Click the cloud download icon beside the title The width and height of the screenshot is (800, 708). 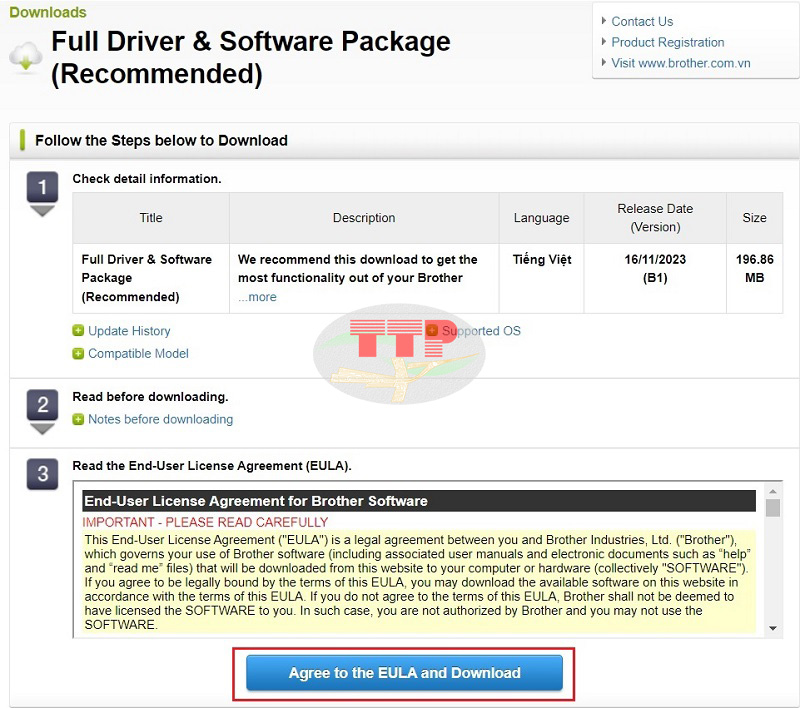click(26, 57)
